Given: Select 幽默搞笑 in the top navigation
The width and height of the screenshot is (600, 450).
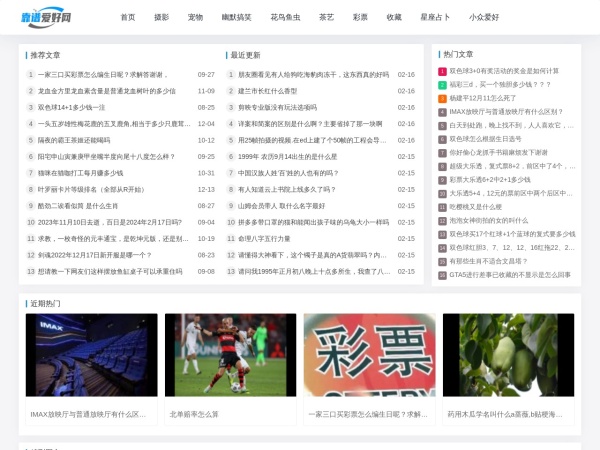Looking at the screenshot, I should click(236, 17).
